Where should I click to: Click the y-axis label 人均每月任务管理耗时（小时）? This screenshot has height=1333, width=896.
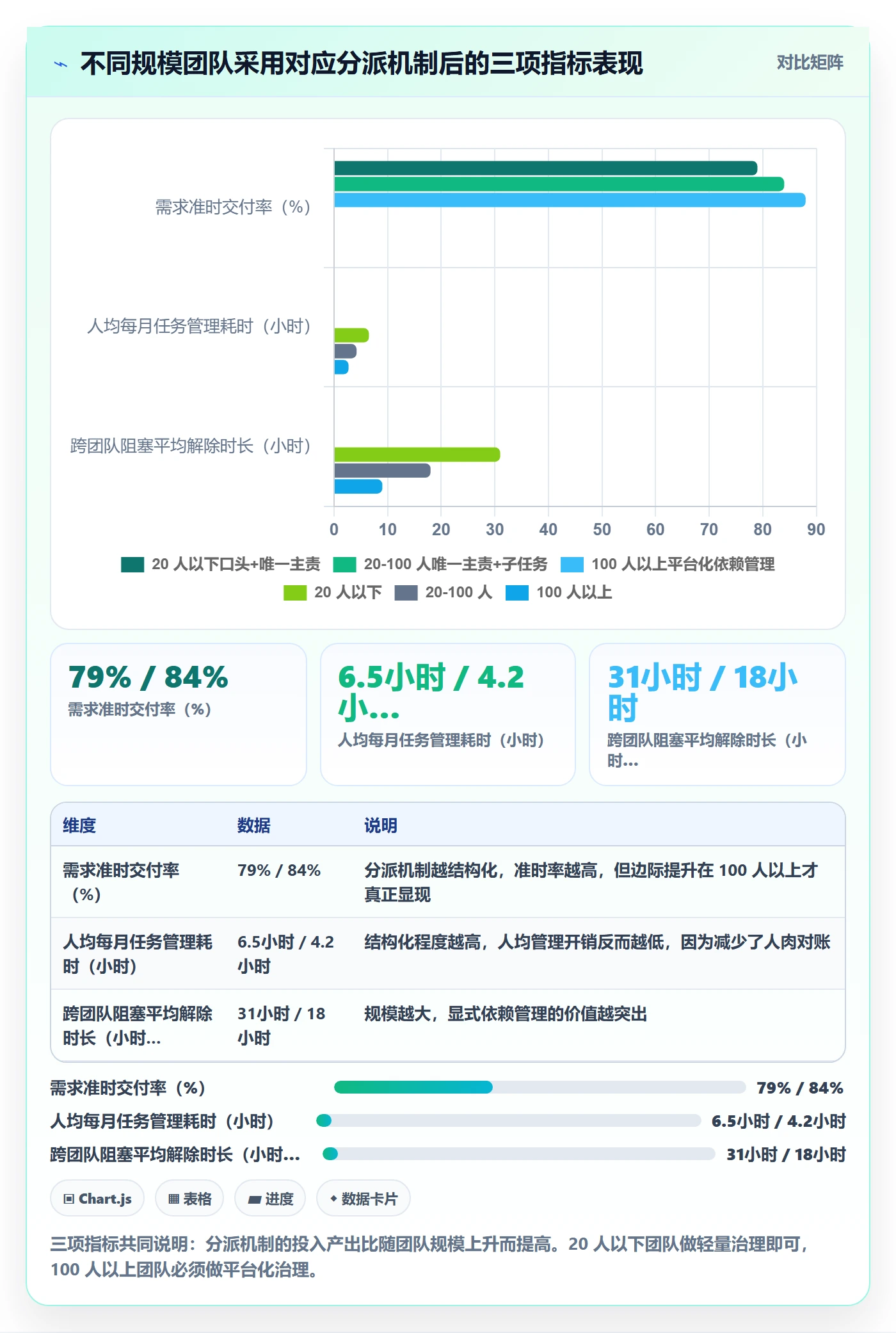pyautogui.click(x=199, y=327)
